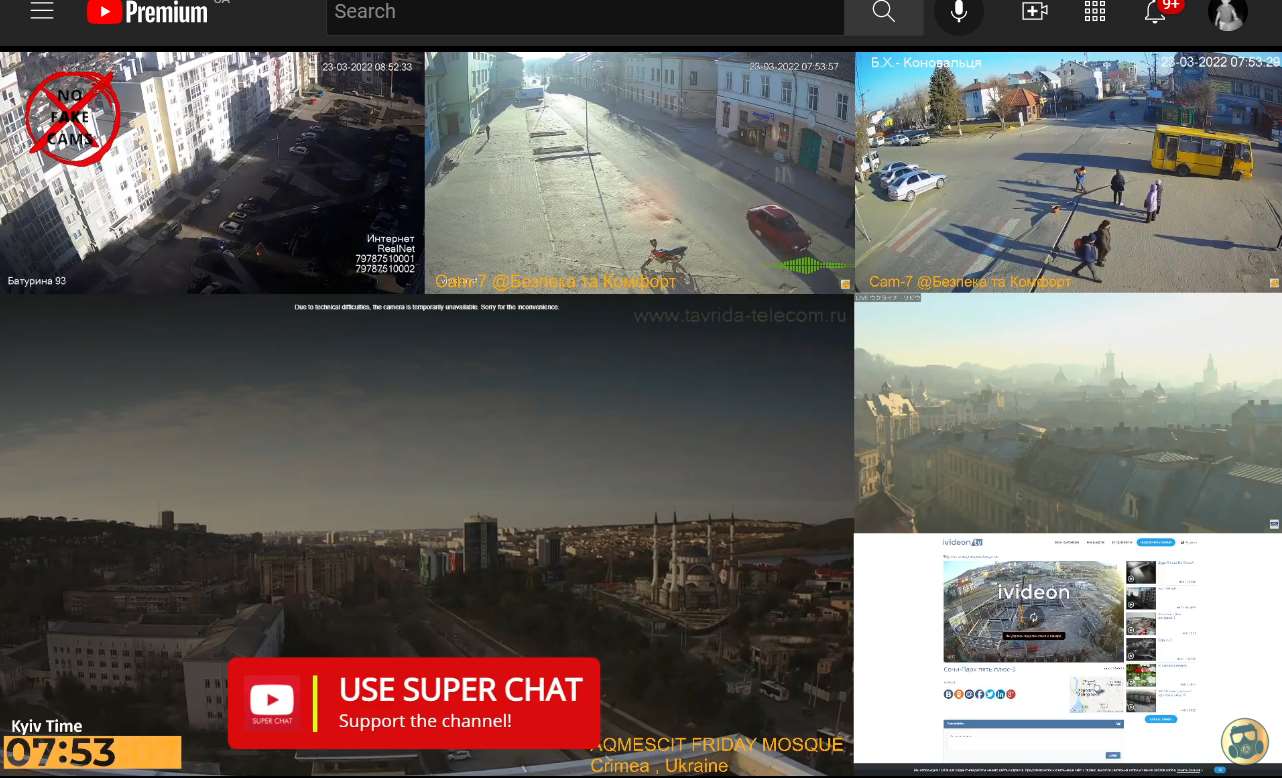Click the Aqmescit Friday Mosque caption
The image size is (1282, 778).
pos(719,745)
